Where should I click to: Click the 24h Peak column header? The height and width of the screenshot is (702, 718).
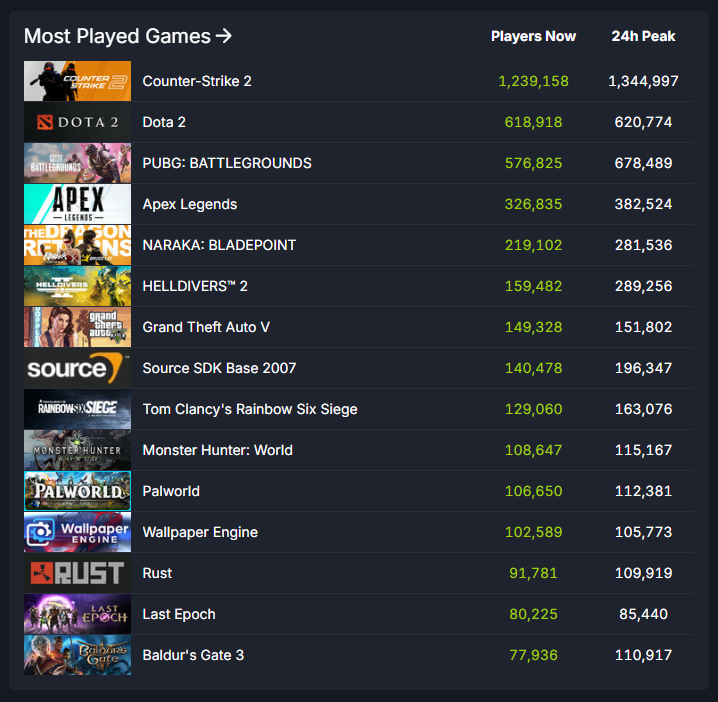point(643,36)
